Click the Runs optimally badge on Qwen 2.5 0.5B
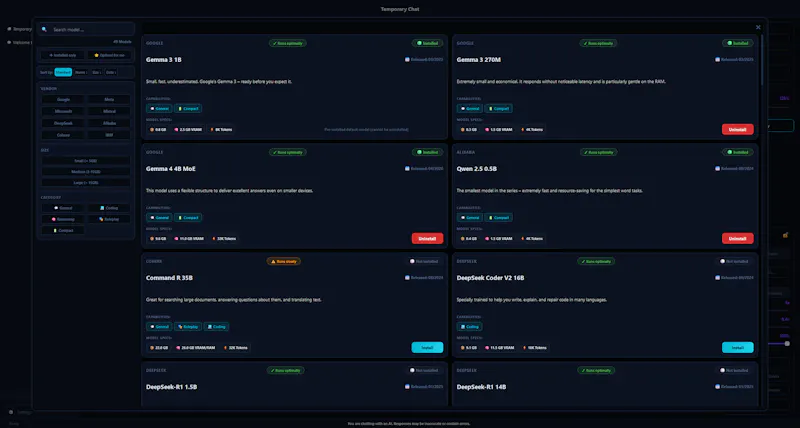 (x=598, y=152)
